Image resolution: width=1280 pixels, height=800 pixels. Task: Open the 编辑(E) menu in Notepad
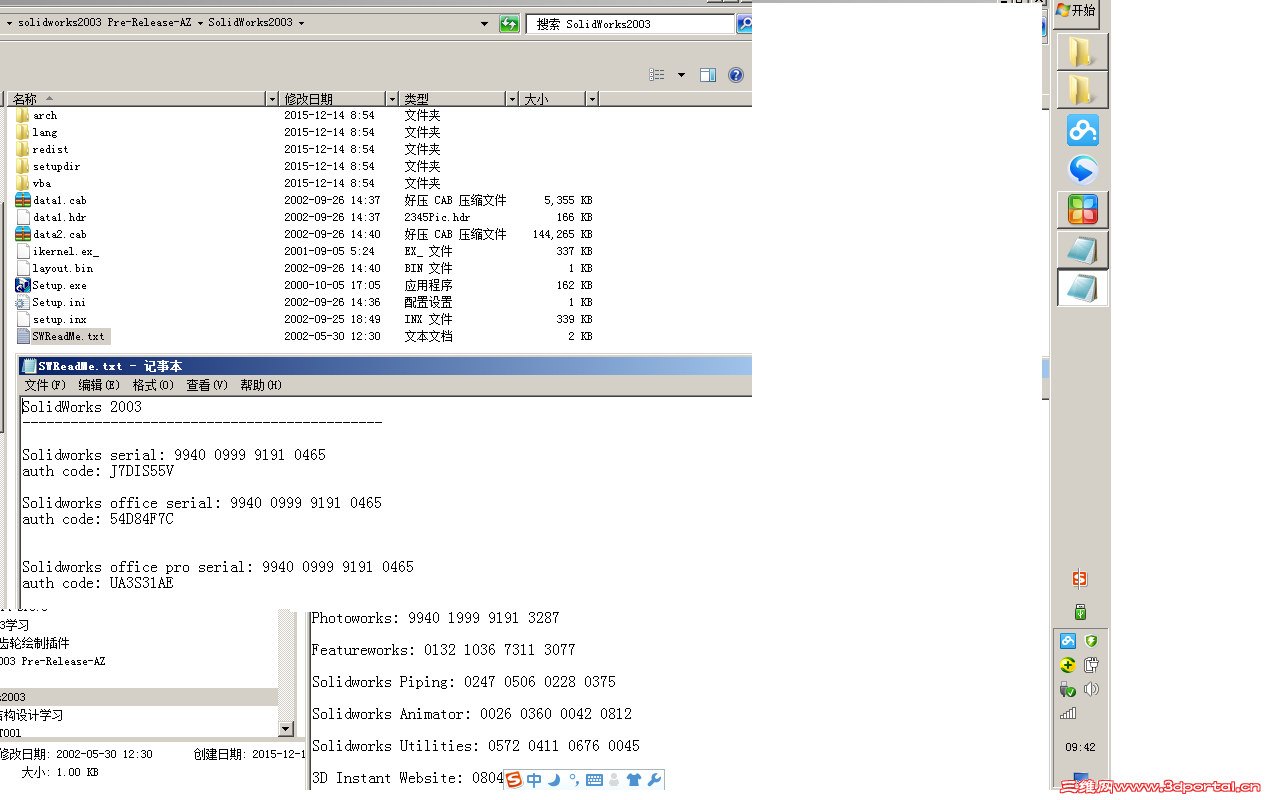[x=99, y=385]
